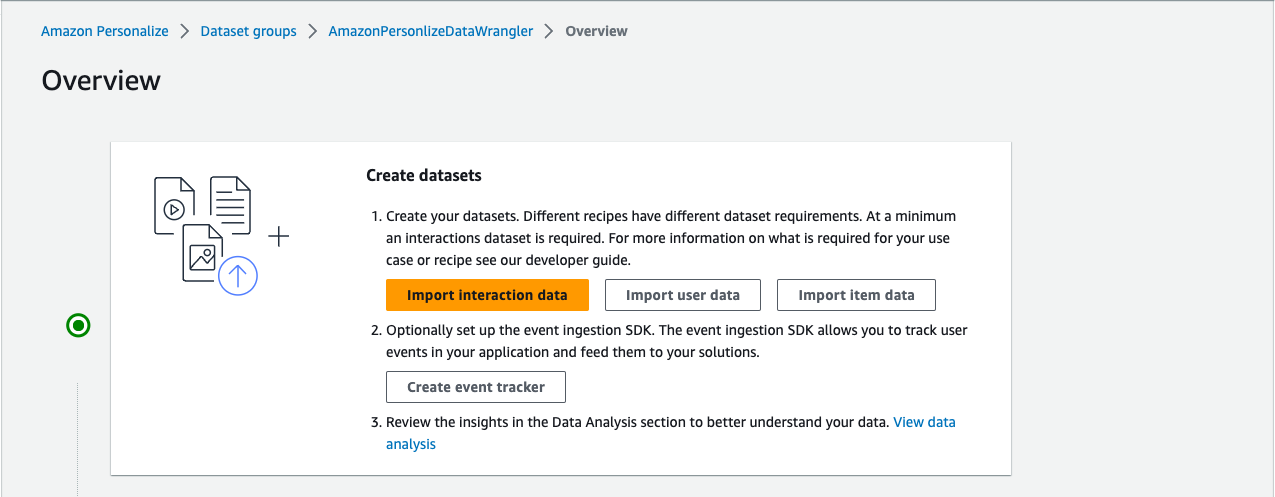Click the breadcrumb chevron before Overview
The height and width of the screenshot is (497, 1275).
[549, 31]
